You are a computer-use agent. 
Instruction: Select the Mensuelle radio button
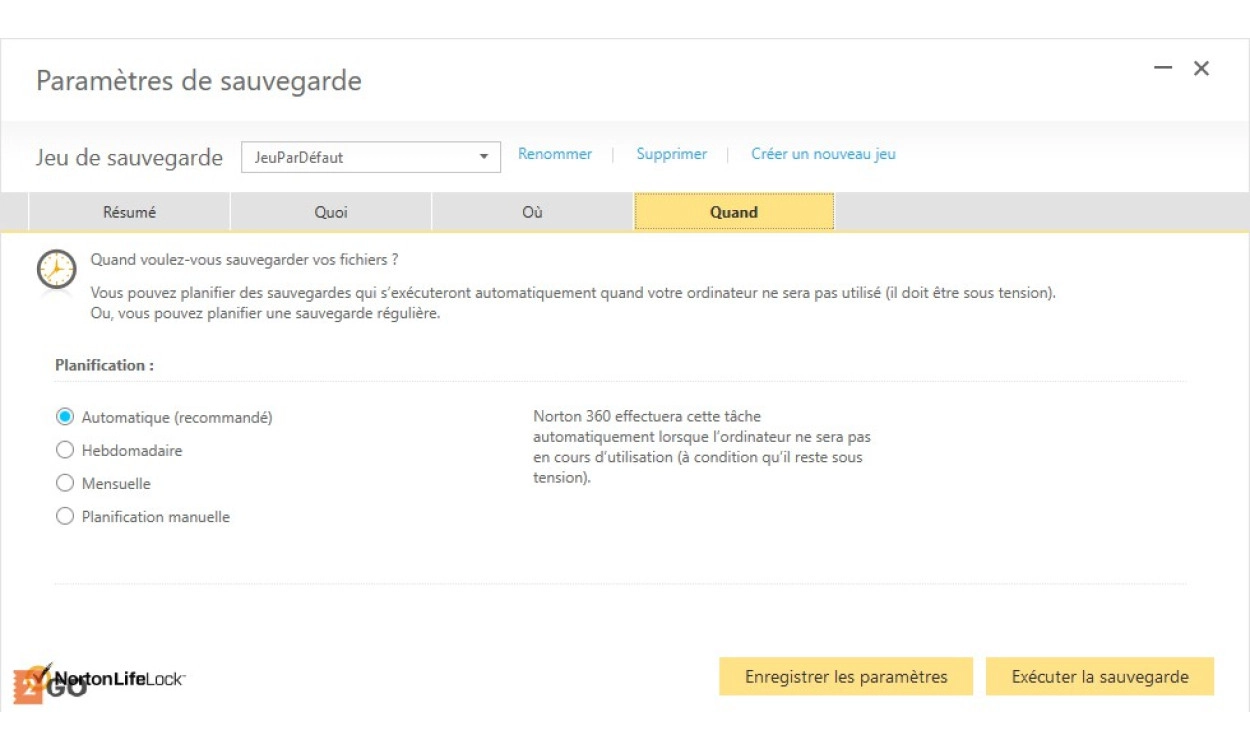(x=65, y=483)
